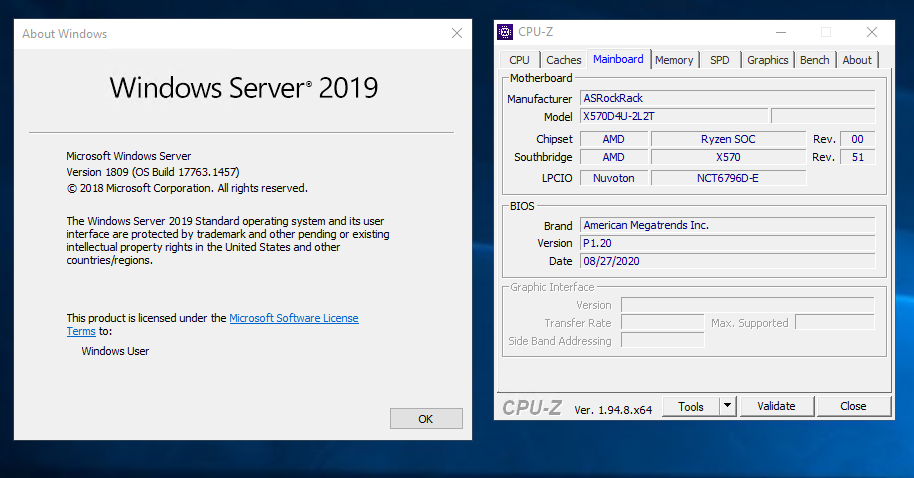This screenshot has height=478, width=914.
Task: Click the CPU-Z title bar icon
Action: (505, 32)
